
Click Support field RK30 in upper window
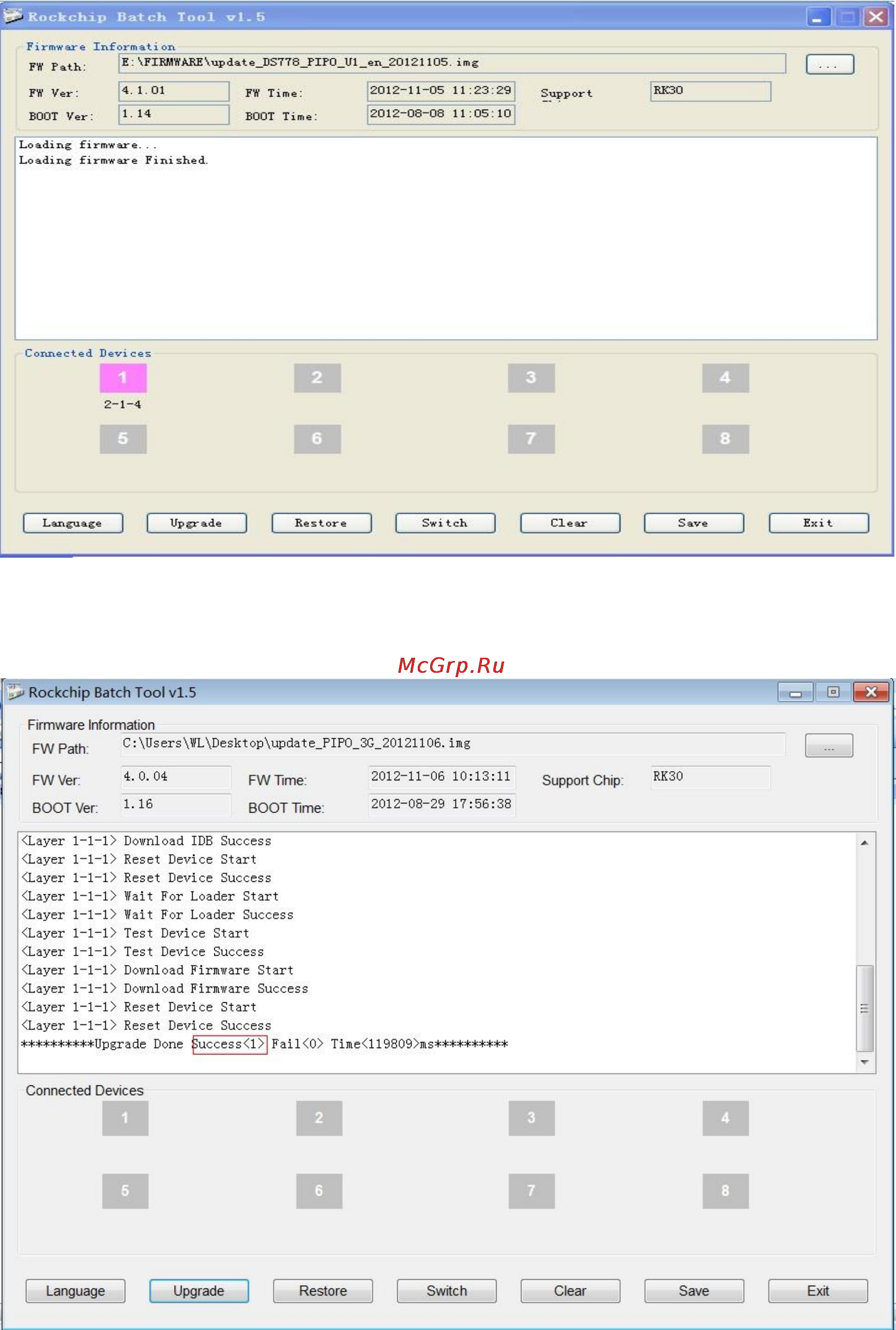[710, 91]
